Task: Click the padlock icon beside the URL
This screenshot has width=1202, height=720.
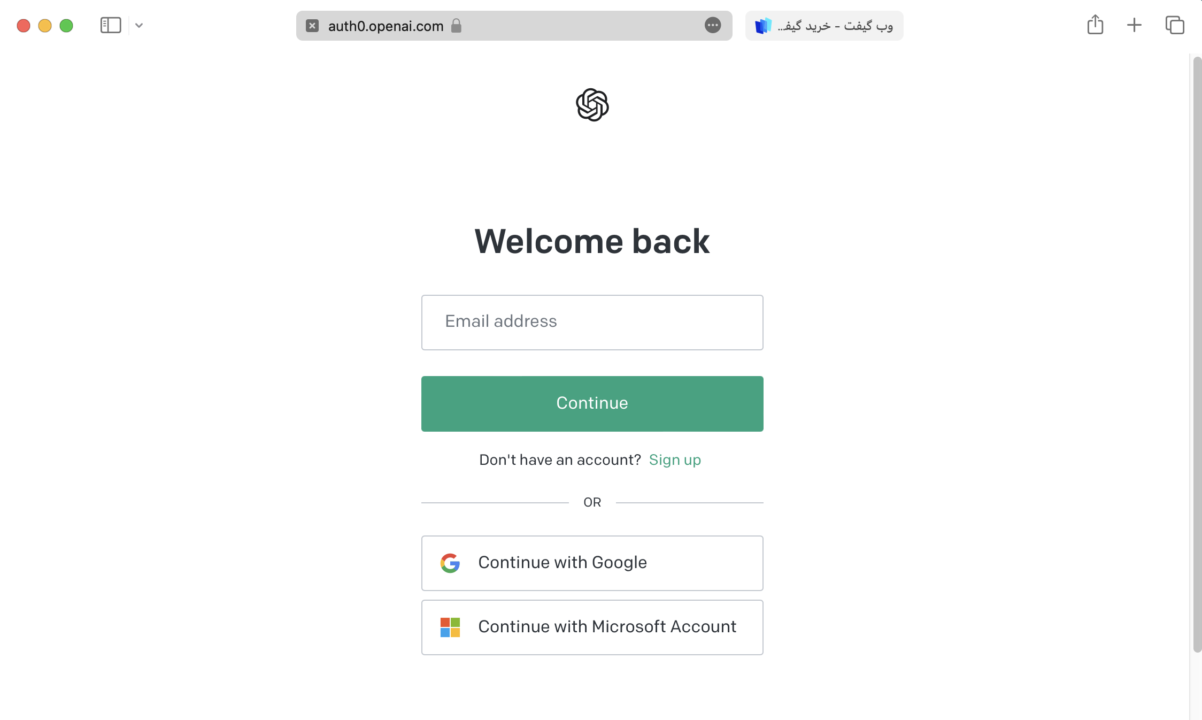Action: click(x=456, y=26)
